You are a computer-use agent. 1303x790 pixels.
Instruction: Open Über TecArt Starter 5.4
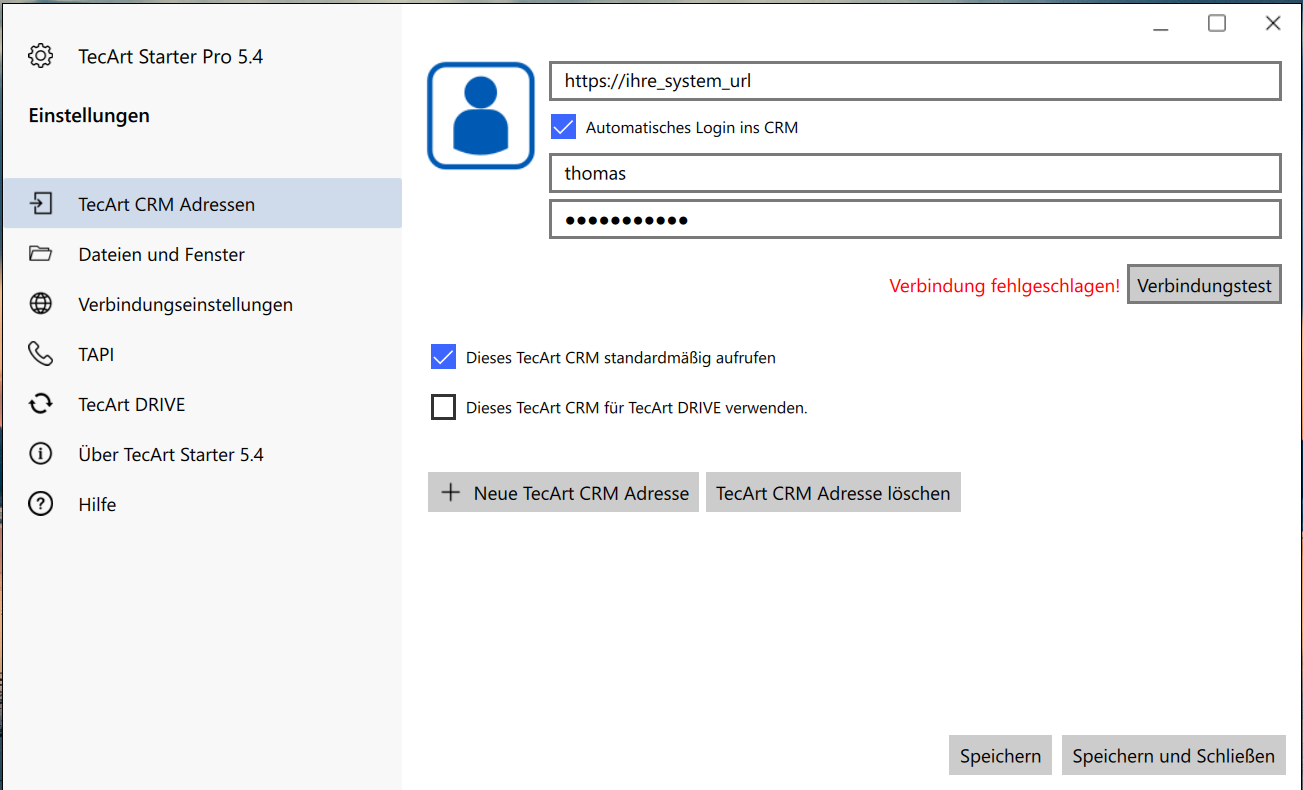202,454
